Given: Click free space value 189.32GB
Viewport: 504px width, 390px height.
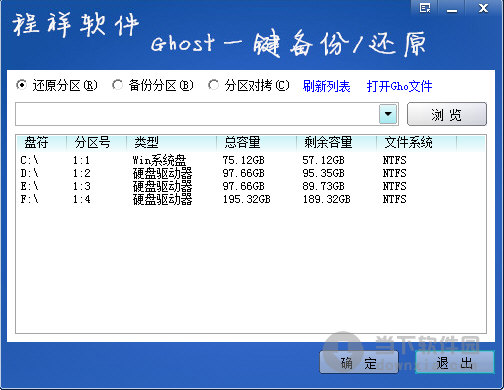Looking at the screenshot, I should (x=326, y=199).
